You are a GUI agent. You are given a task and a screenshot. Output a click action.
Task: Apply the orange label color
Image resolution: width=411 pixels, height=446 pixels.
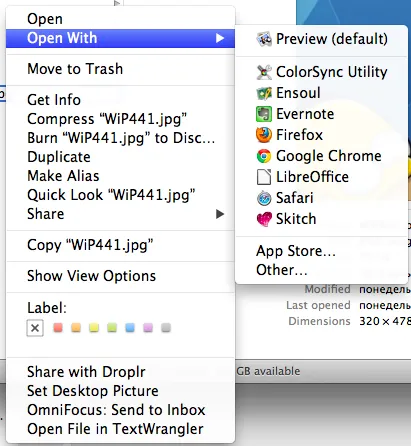[x=76, y=328]
